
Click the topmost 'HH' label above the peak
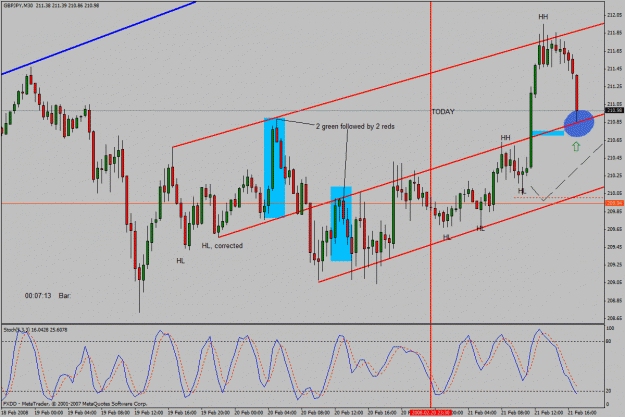[543, 17]
